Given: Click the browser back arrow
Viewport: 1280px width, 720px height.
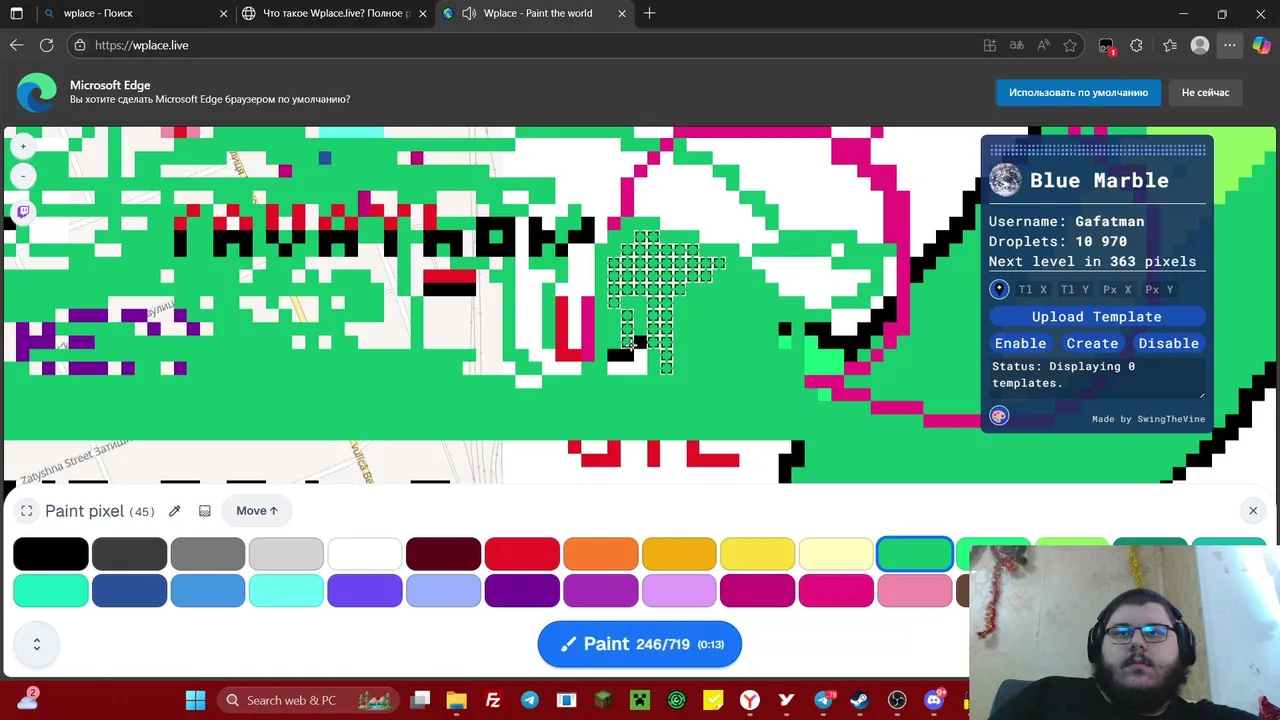Looking at the screenshot, I should coord(16,45).
